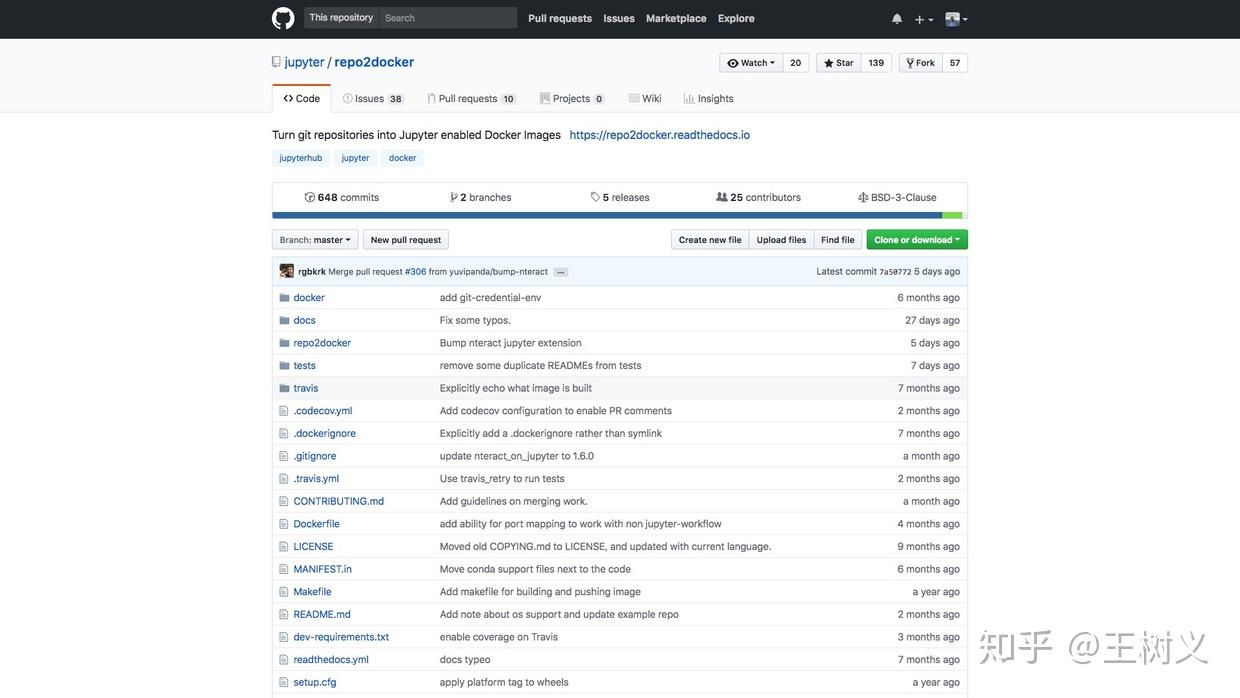Open the Insights tab
The width and height of the screenshot is (1240, 698).
[x=709, y=99]
